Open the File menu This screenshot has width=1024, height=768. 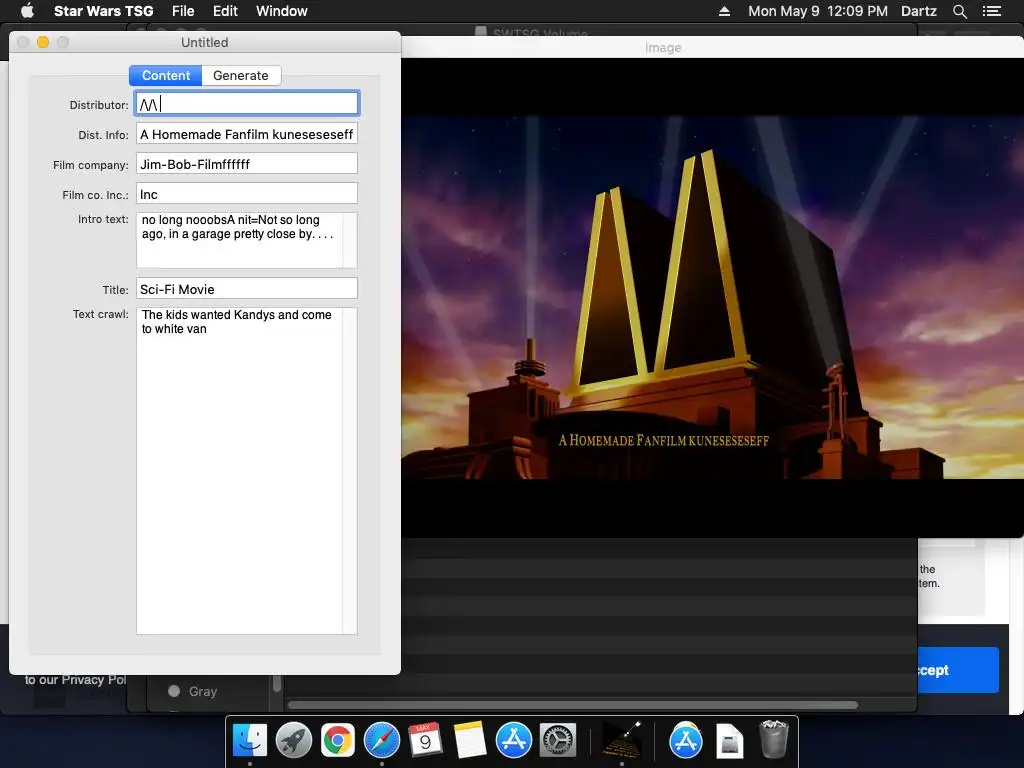click(x=183, y=11)
